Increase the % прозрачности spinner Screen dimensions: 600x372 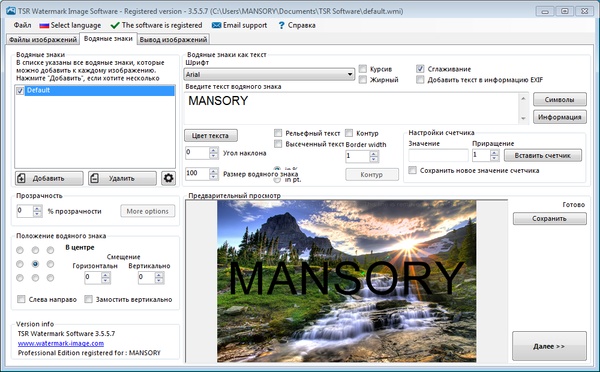[x=37, y=209]
